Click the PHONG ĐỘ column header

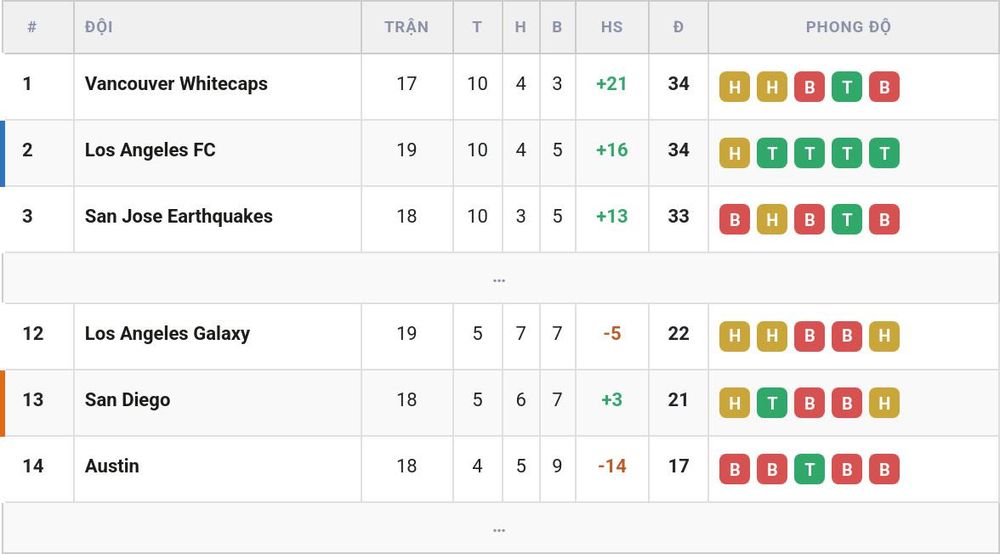tap(848, 27)
